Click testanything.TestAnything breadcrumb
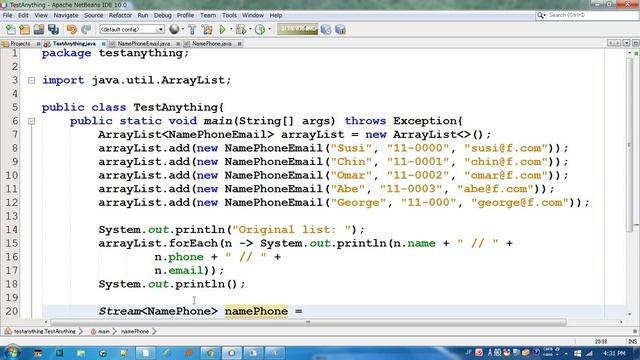640x360 pixels. (44, 331)
